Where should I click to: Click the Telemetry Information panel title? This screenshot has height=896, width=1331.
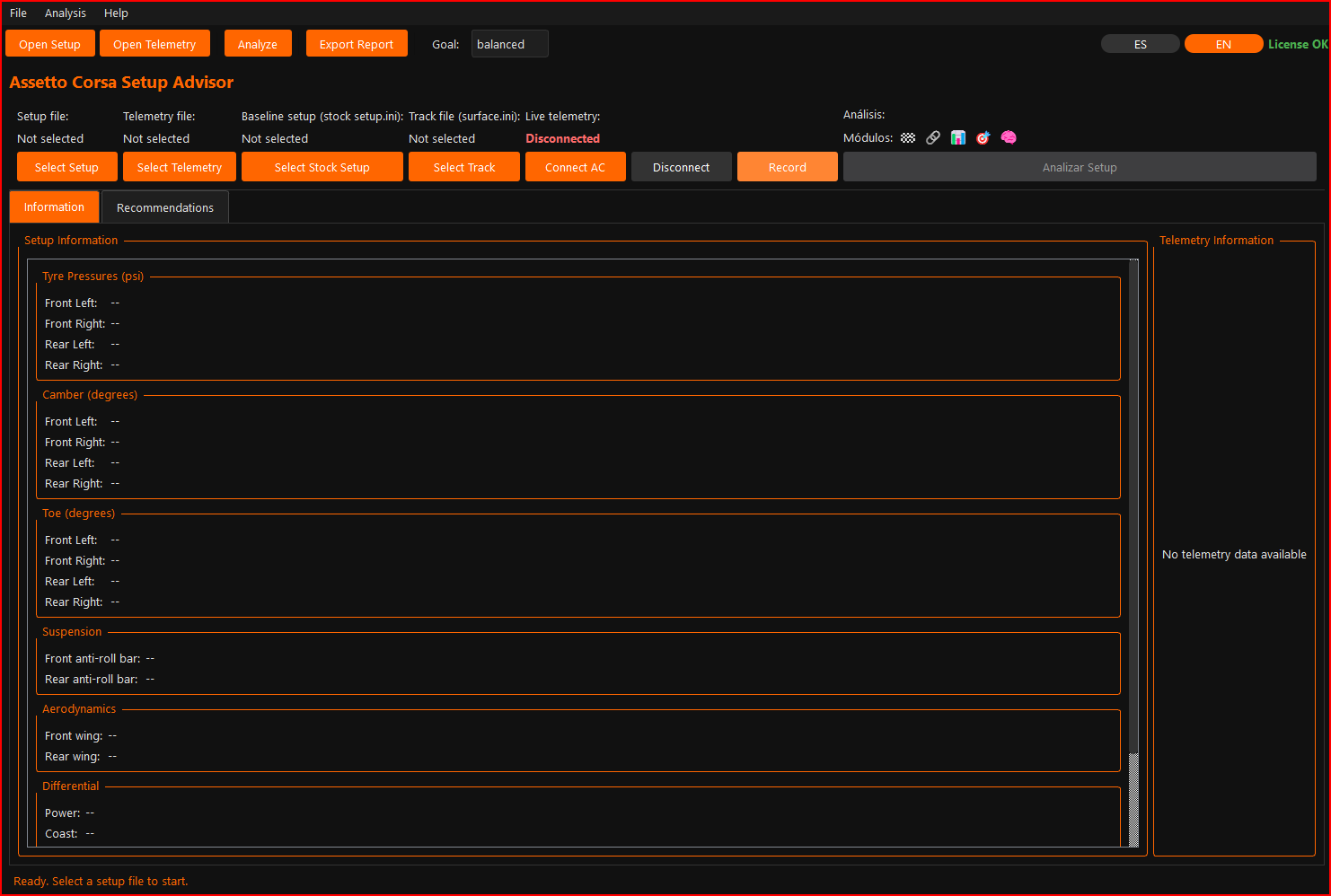point(1216,241)
